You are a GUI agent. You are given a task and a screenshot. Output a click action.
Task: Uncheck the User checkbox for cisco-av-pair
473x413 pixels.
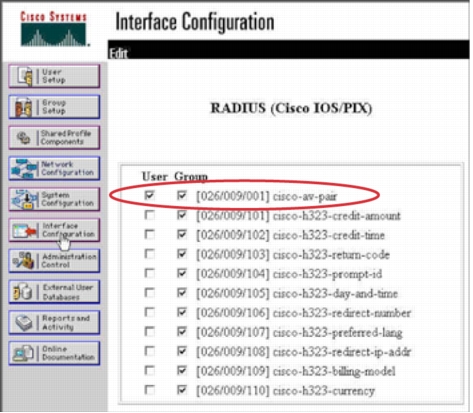pos(150,195)
